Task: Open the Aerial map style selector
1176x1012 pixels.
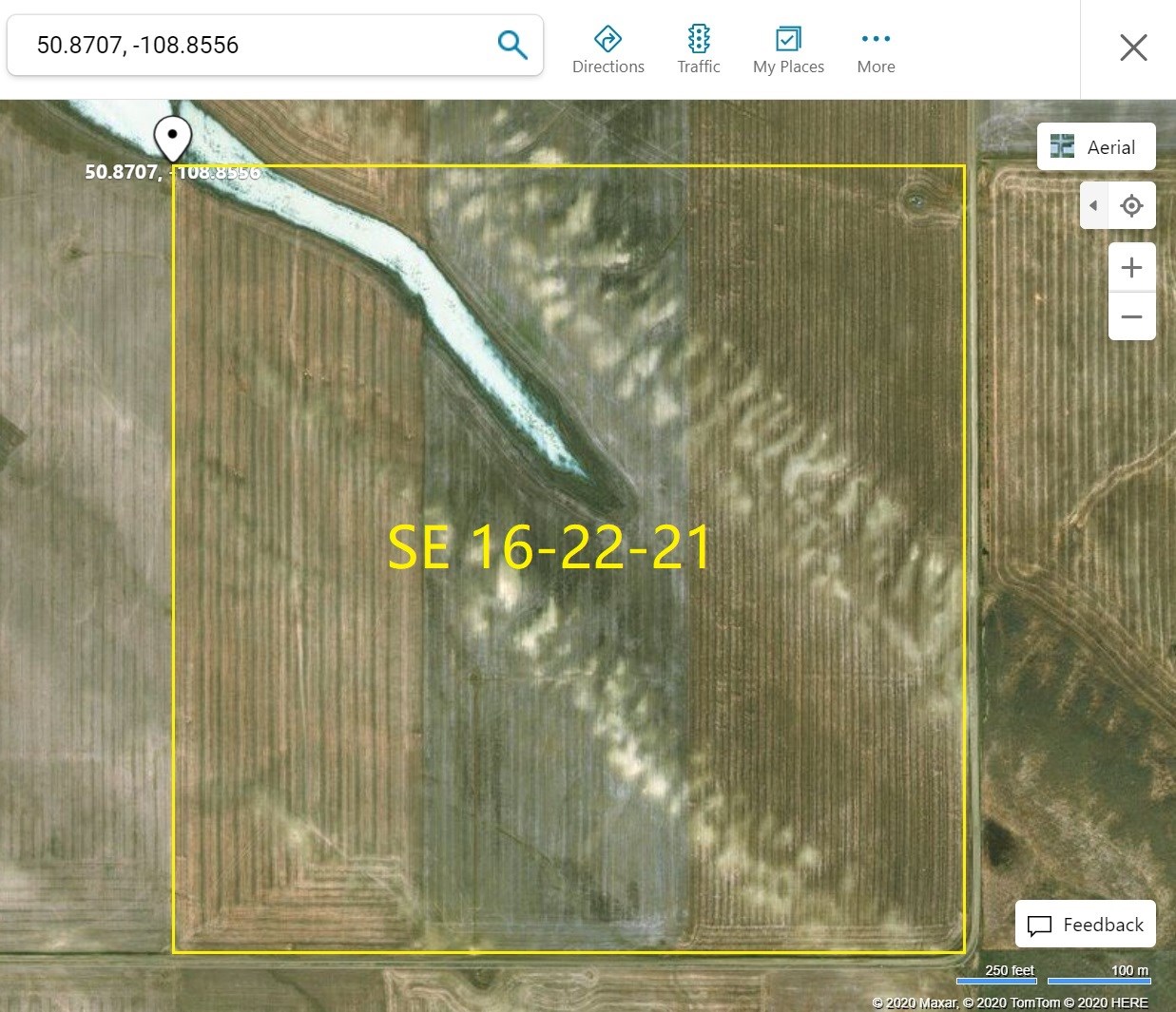Action: click(1096, 147)
